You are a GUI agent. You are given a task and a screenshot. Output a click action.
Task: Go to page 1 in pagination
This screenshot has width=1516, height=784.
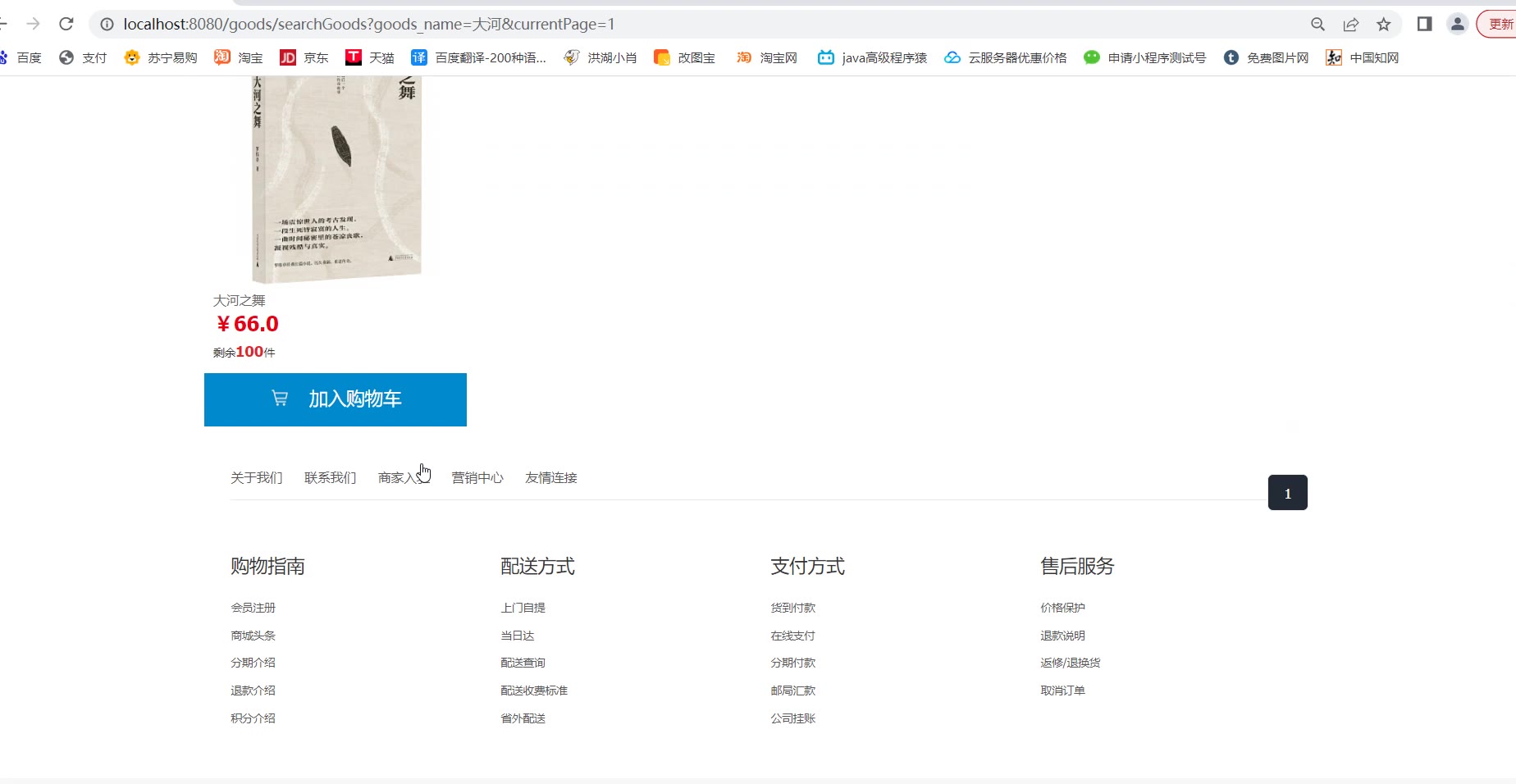coord(1288,493)
